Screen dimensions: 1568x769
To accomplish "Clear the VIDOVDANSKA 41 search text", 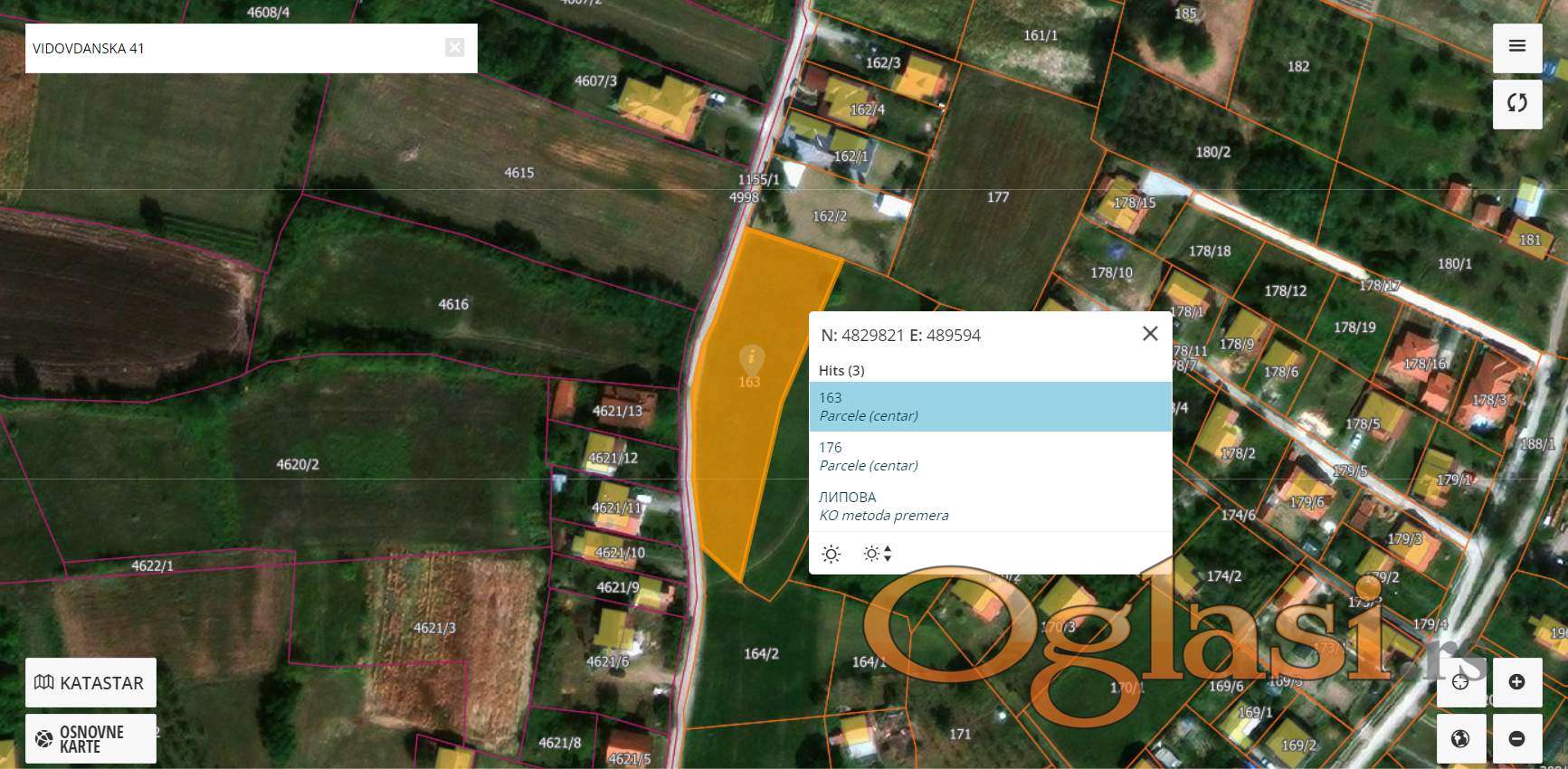I will 455,48.
